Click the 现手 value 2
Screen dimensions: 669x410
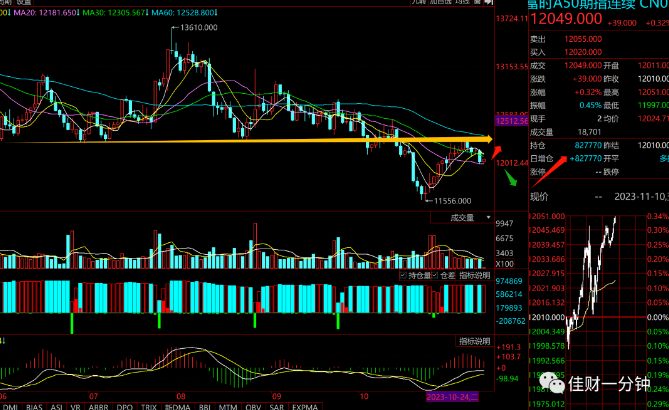599,119
